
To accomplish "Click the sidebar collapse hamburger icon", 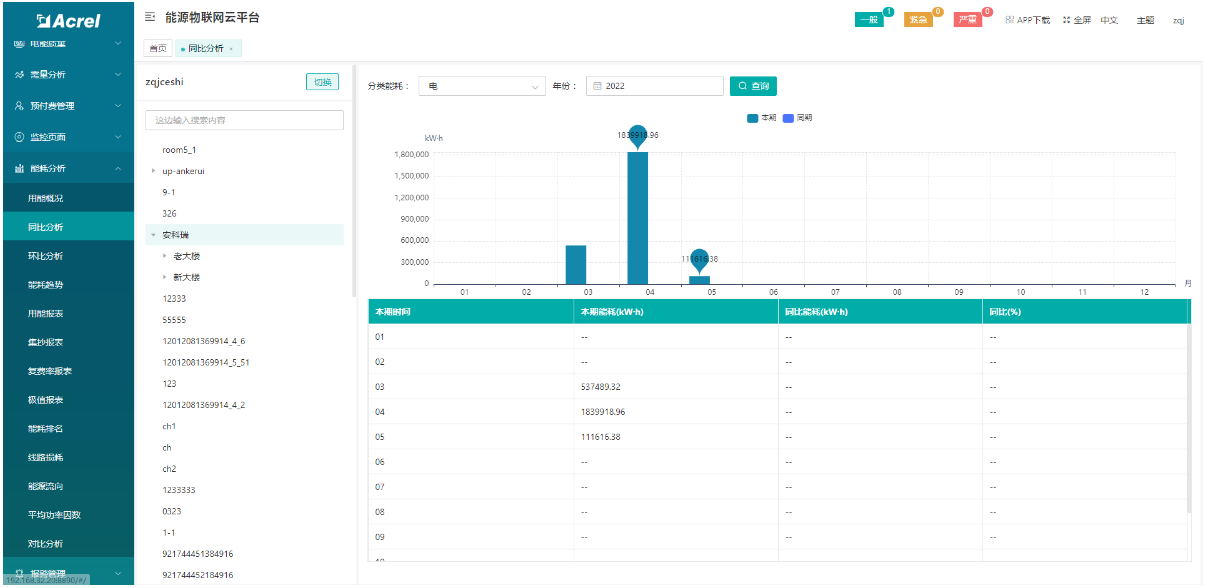I will click(x=150, y=18).
